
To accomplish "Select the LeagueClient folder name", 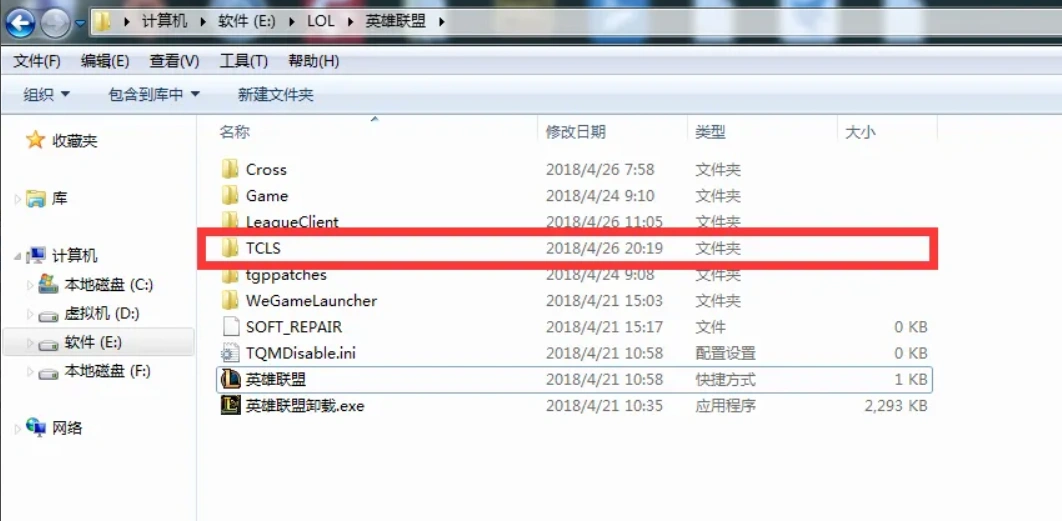I will 292,222.
